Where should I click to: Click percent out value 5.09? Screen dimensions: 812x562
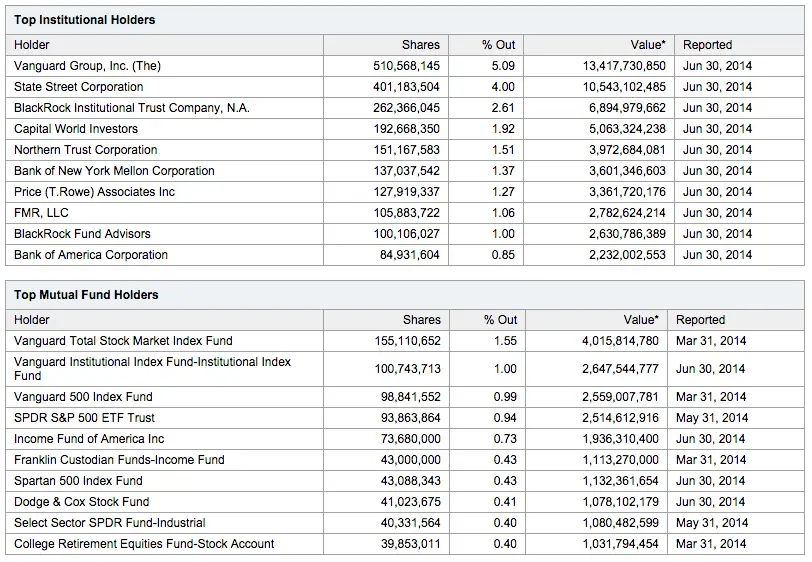(x=503, y=66)
